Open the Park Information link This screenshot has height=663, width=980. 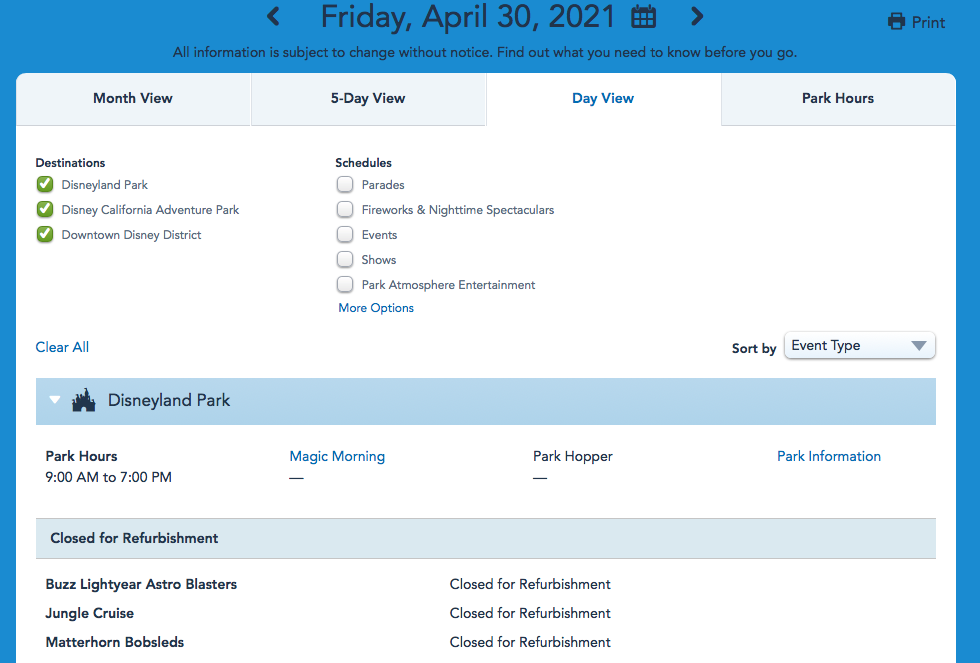coord(828,456)
